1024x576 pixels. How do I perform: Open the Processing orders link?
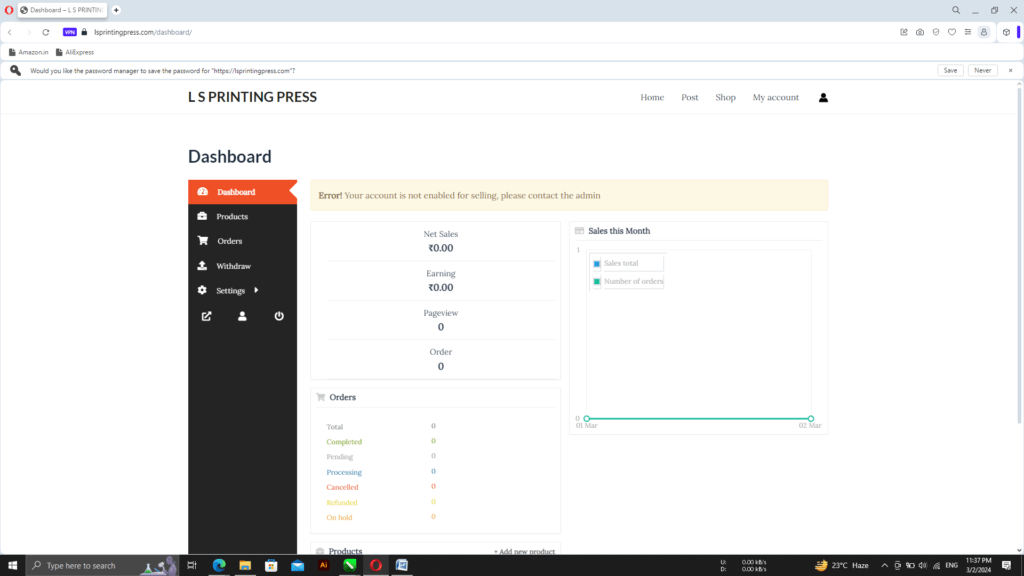[x=344, y=472]
